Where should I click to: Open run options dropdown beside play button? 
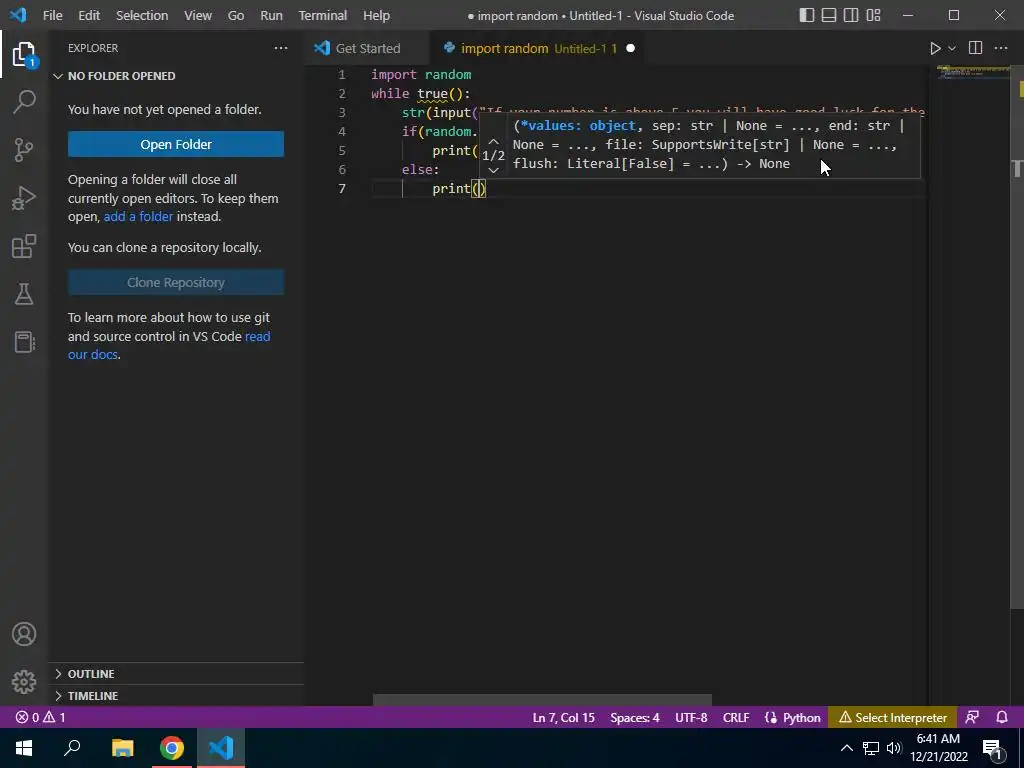(952, 48)
